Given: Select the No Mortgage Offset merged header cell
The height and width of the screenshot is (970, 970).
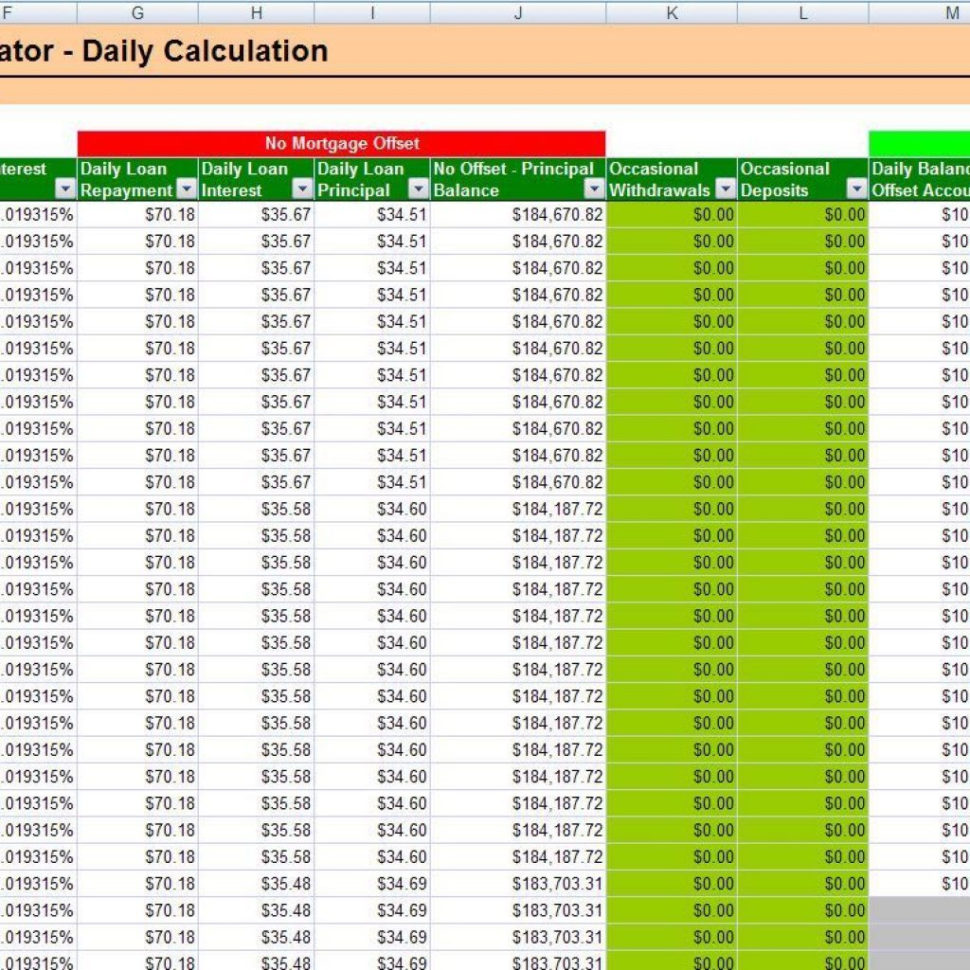Looking at the screenshot, I should point(343,143).
